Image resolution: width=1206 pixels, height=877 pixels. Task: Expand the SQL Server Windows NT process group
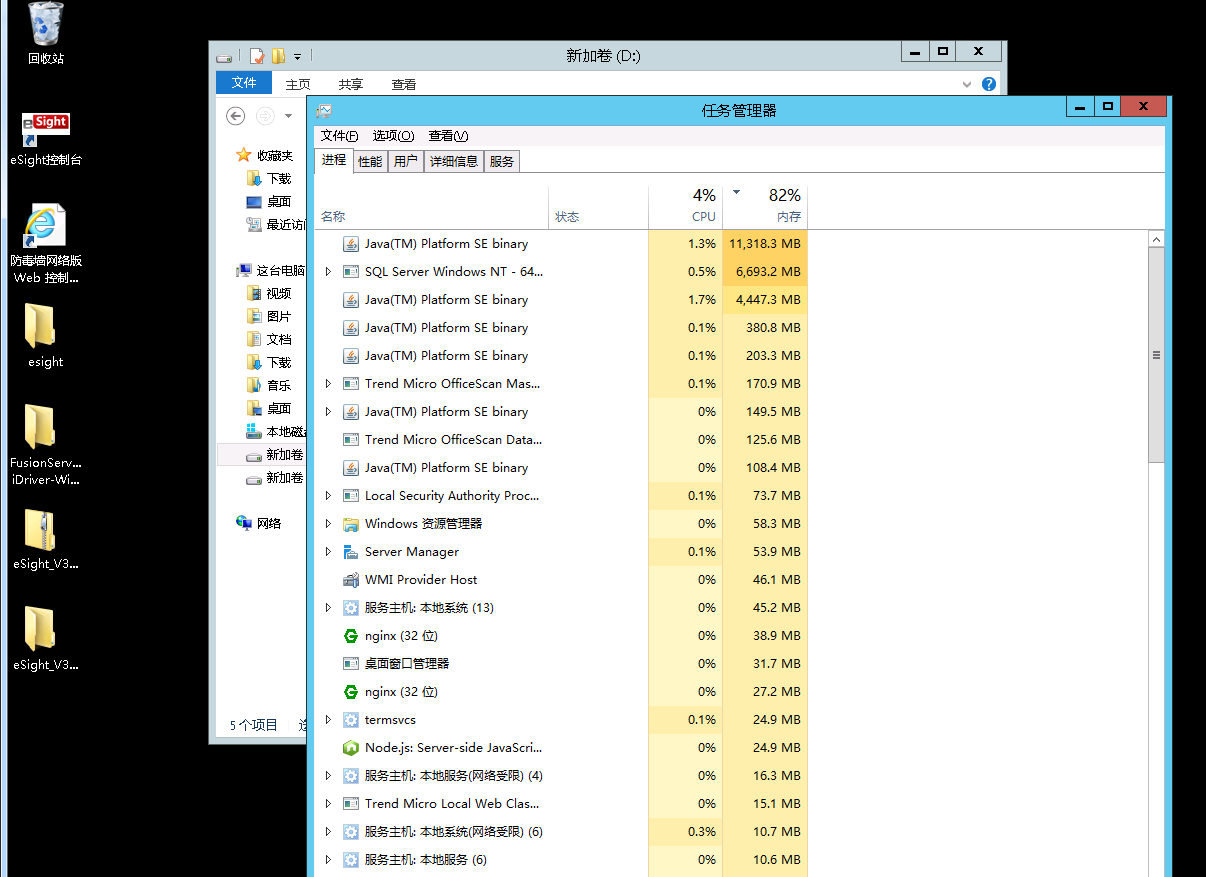pyautogui.click(x=328, y=272)
